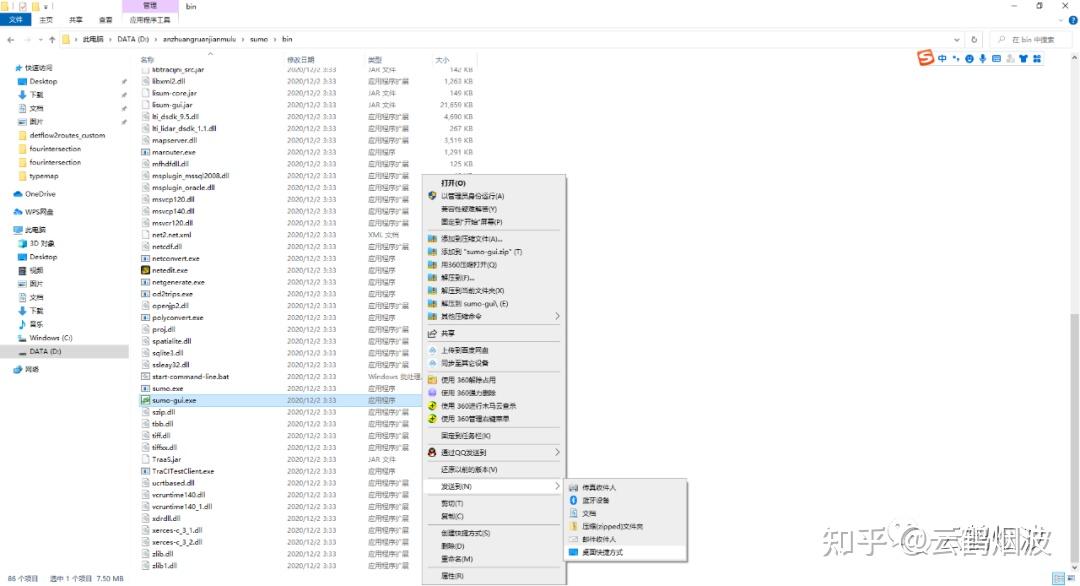Open the Sogou soft keyboard icon

click(x=994, y=58)
